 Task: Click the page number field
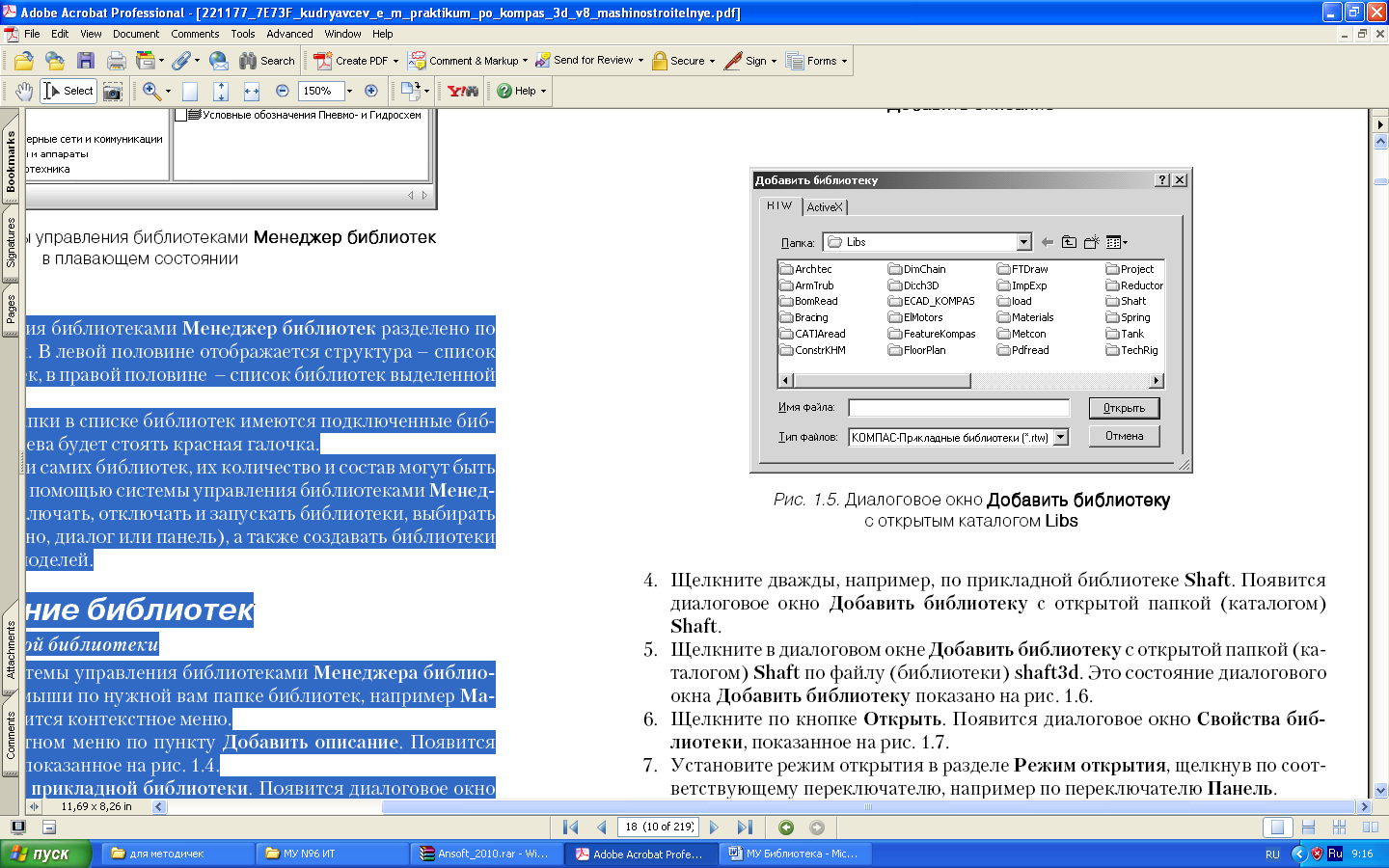click(x=659, y=827)
